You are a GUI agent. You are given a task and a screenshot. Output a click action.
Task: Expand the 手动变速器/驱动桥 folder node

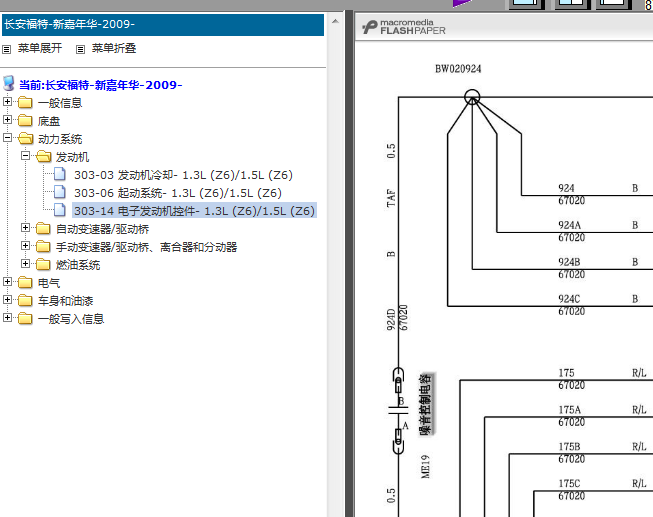click(x=25, y=245)
